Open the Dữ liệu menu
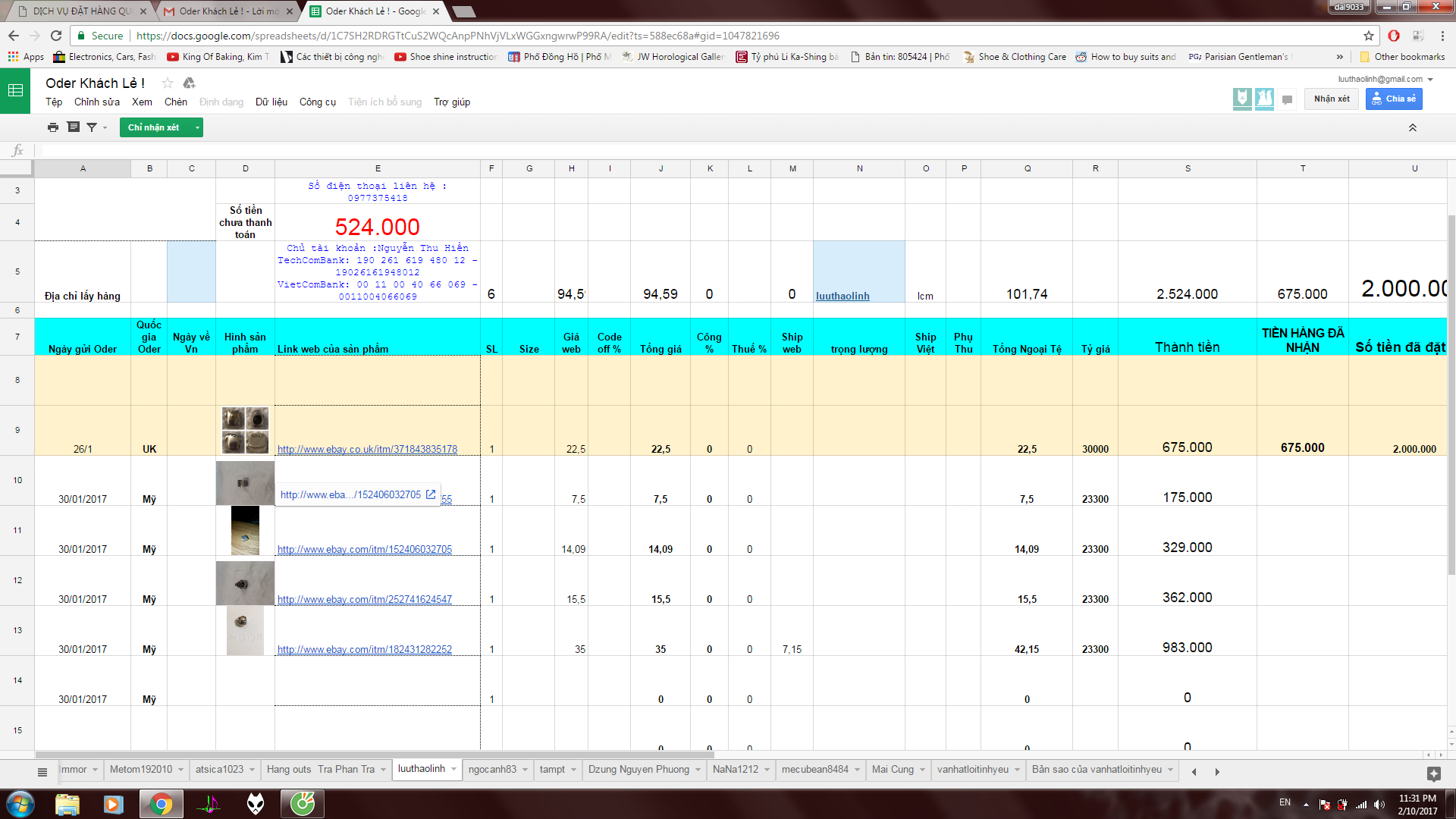 pos(271,102)
